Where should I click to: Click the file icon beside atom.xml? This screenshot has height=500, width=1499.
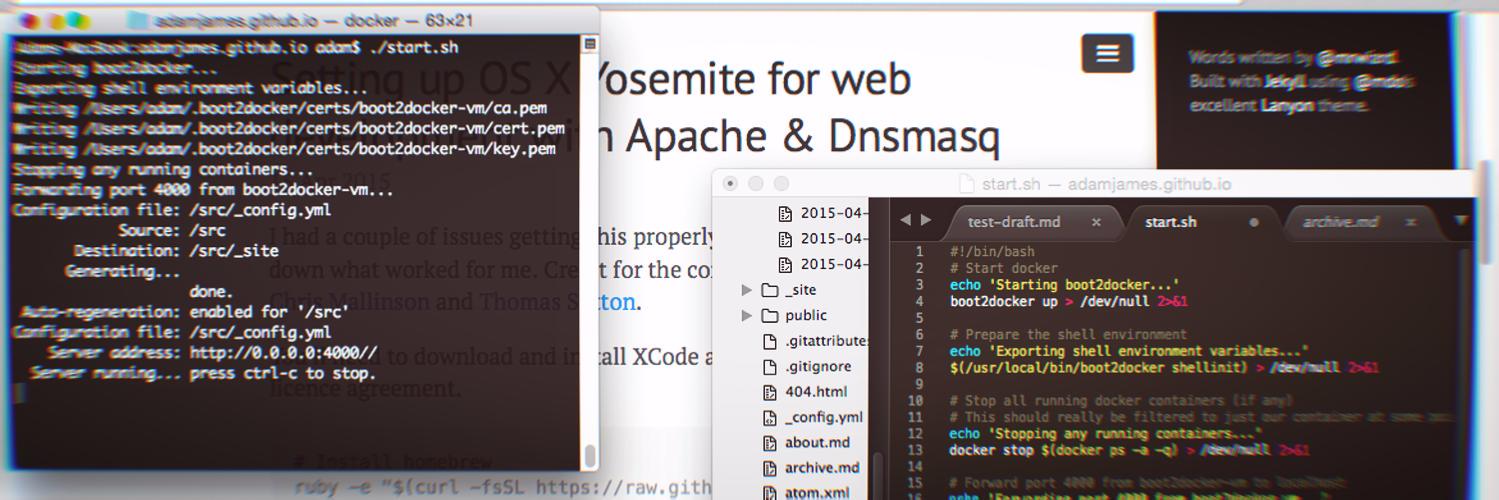(x=769, y=492)
